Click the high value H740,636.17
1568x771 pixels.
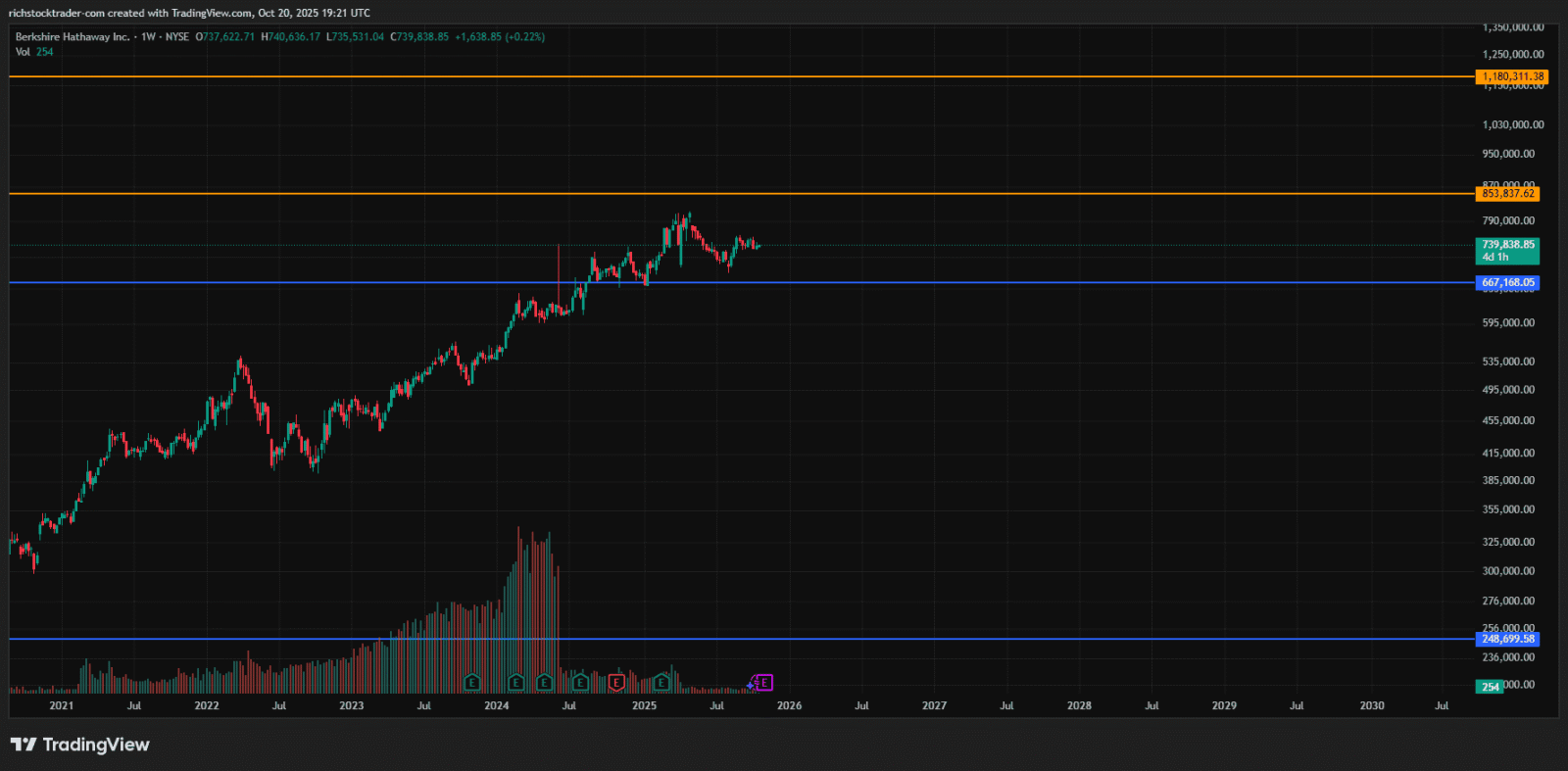point(290,37)
